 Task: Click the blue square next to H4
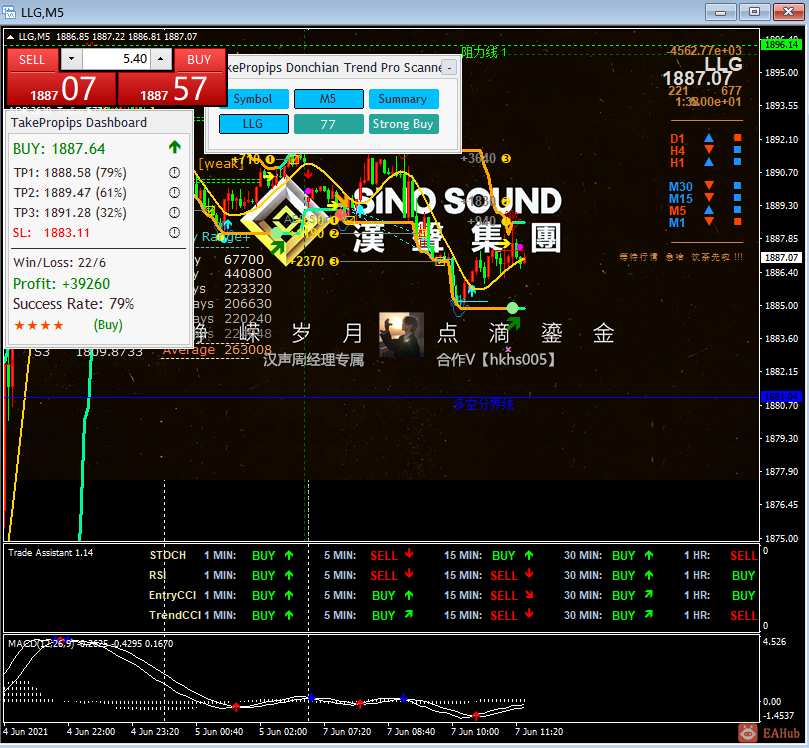pyautogui.click(x=737, y=150)
